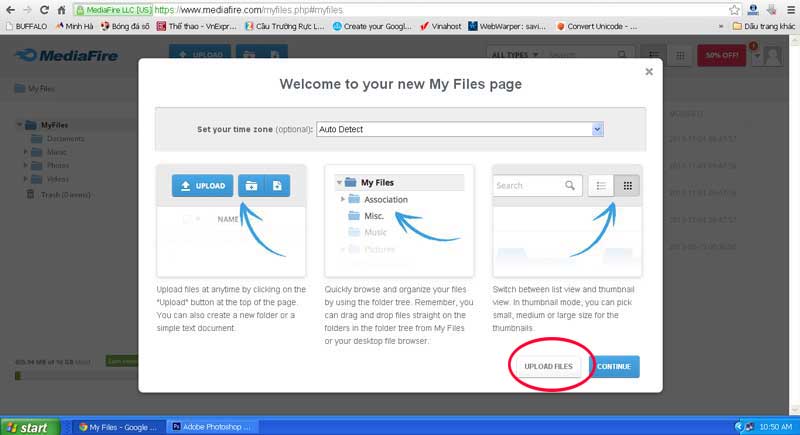Click the red 50% OFF button

click(721, 55)
